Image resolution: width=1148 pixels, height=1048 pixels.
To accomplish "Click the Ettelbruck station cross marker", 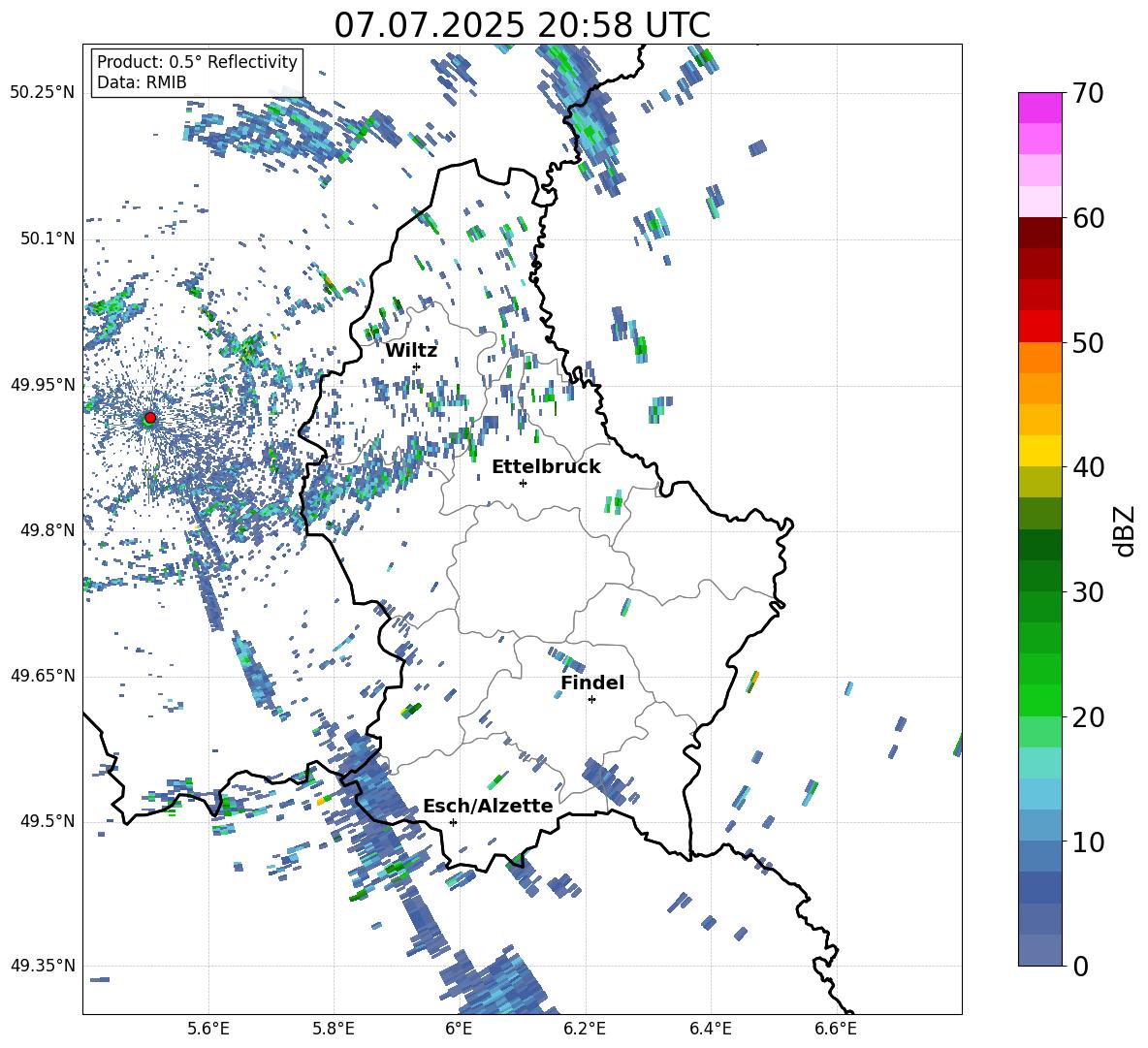I will tap(523, 483).
